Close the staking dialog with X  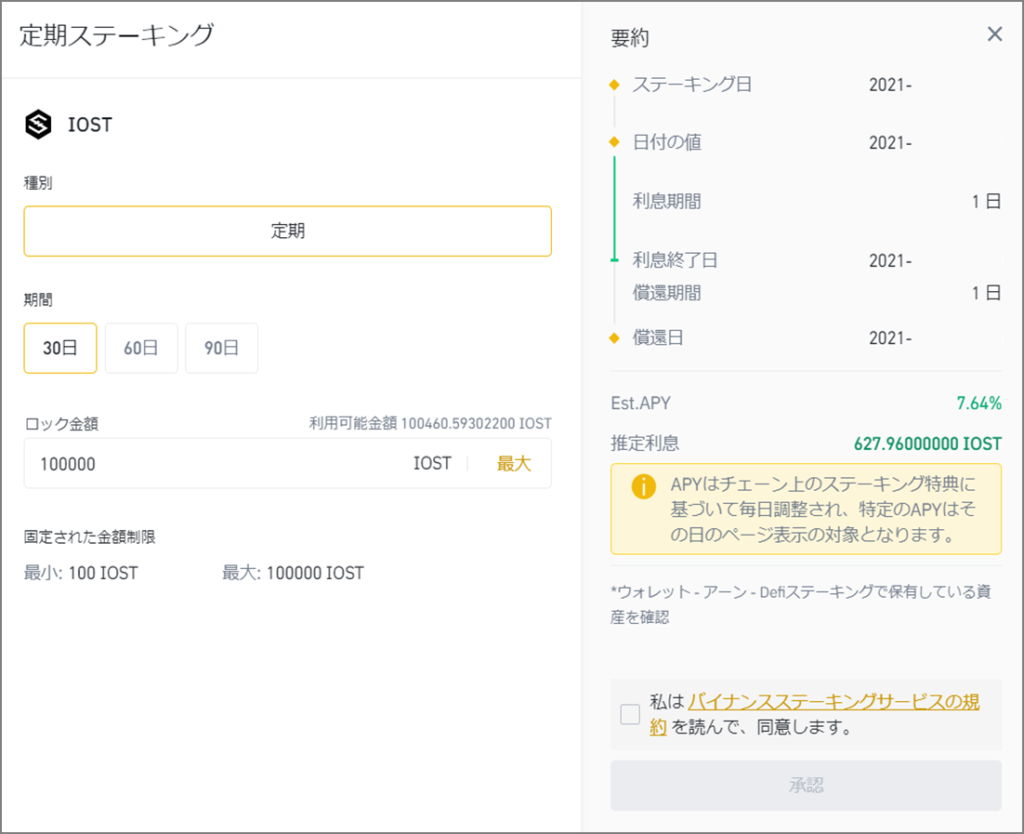pyautogui.click(x=995, y=34)
